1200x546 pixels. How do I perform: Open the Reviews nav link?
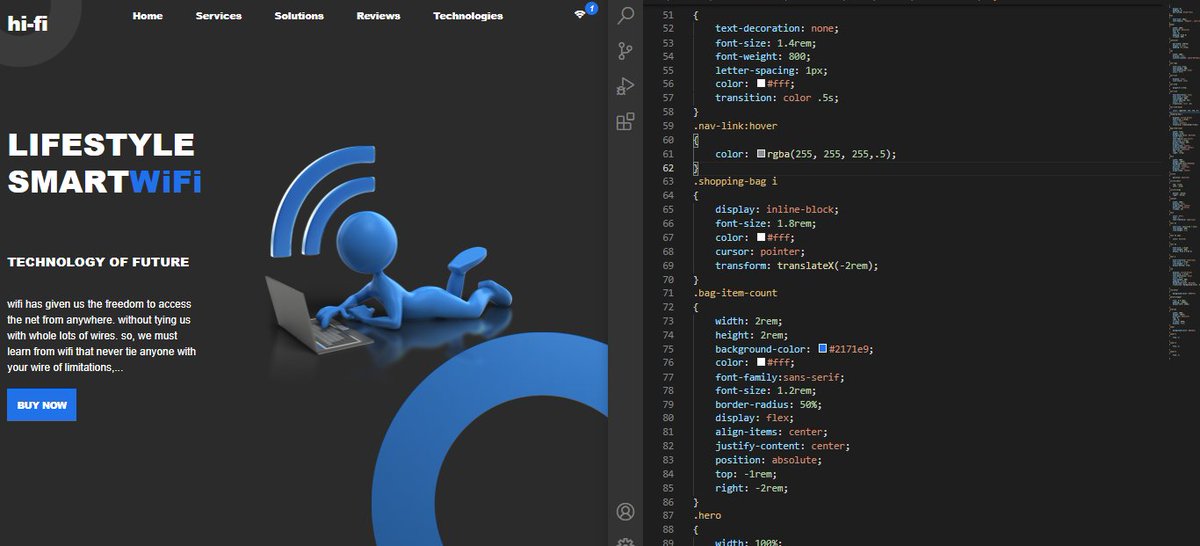coord(378,16)
